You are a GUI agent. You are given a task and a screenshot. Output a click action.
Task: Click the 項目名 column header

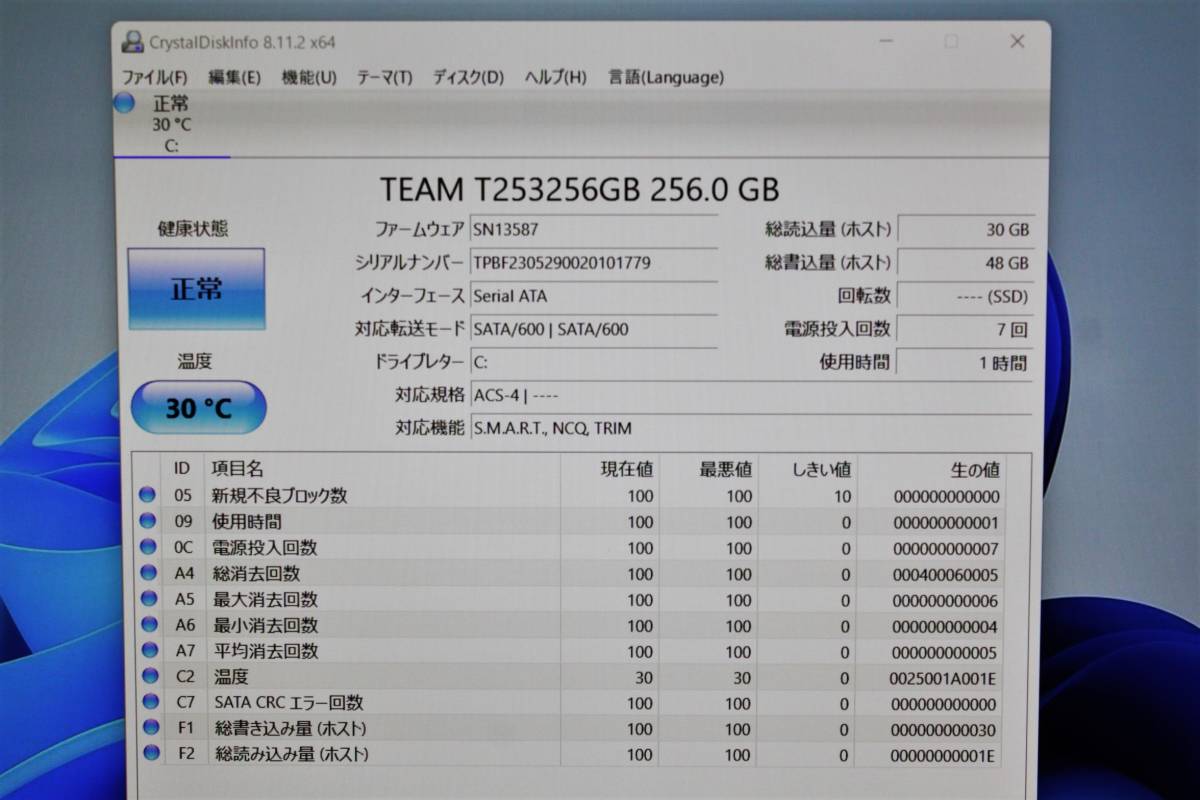[383, 468]
